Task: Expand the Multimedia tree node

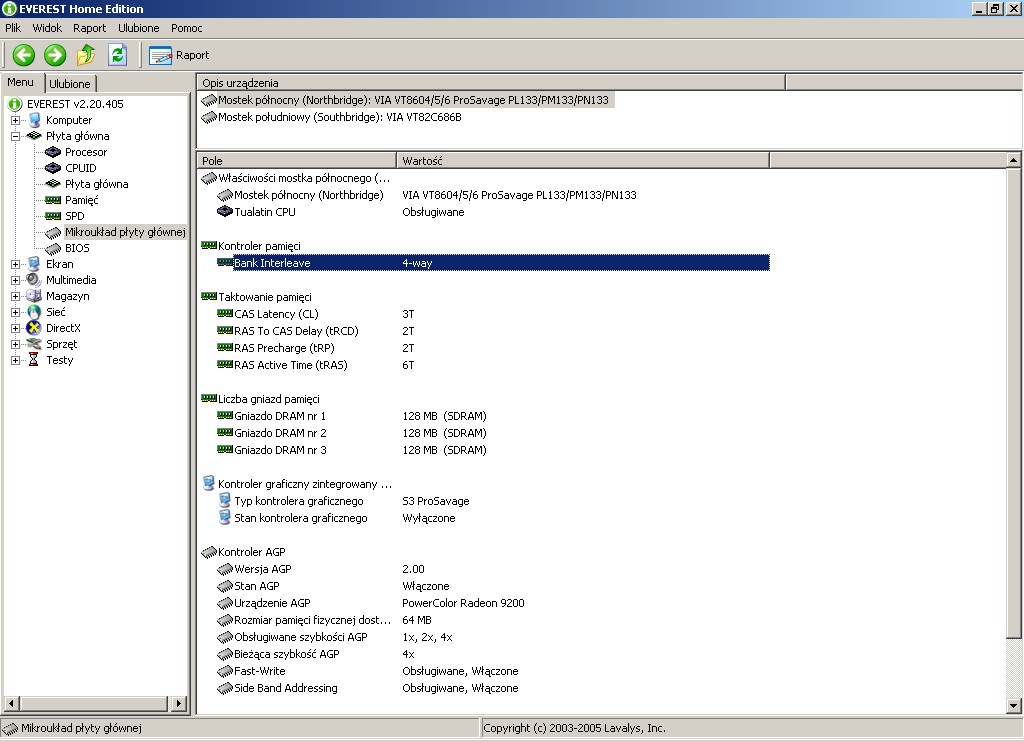Action: pos(16,280)
